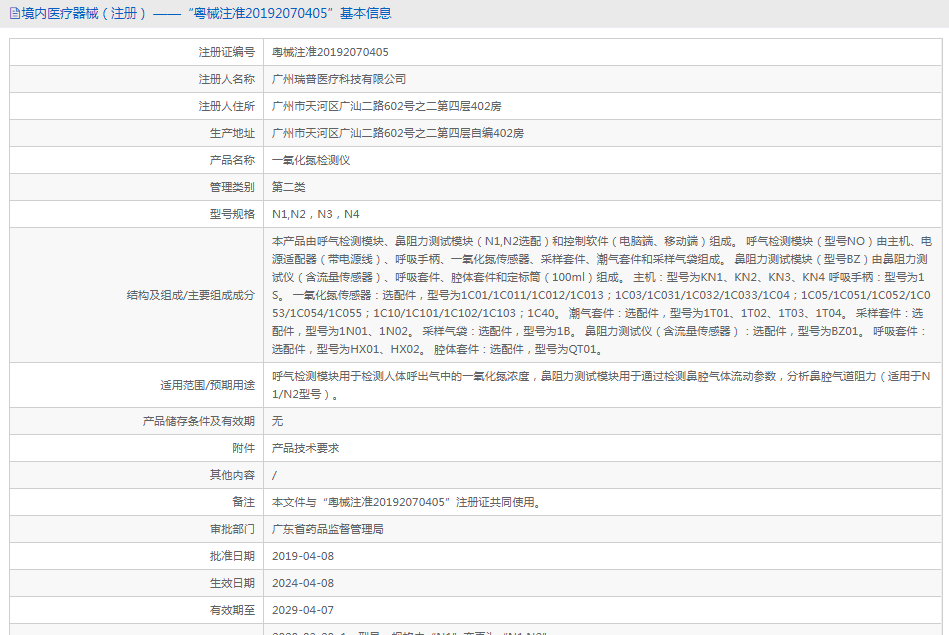This screenshot has height=635, width=949.
Task: Click the 生产地址 value with 自编402房
Action: point(397,133)
